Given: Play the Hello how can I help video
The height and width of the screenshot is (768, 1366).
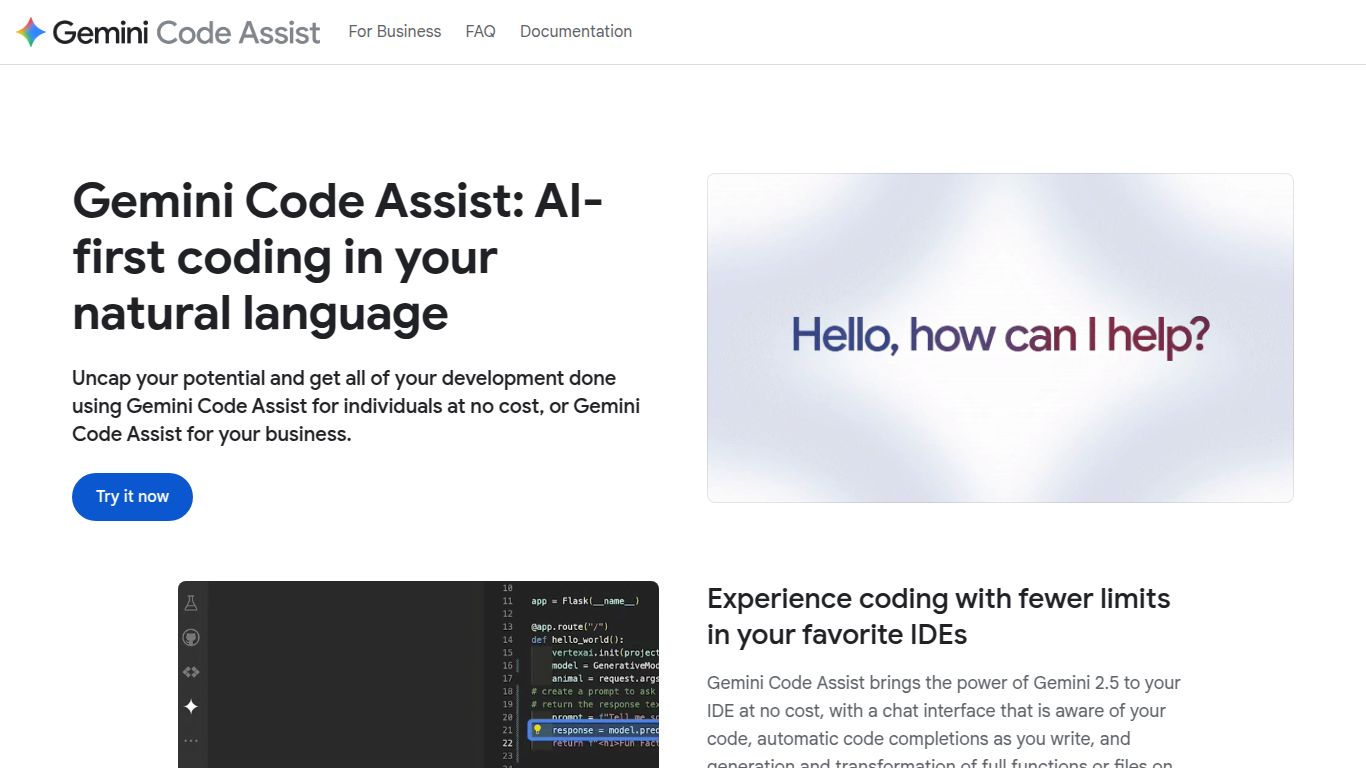Looking at the screenshot, I should [x=1000, y=338].
